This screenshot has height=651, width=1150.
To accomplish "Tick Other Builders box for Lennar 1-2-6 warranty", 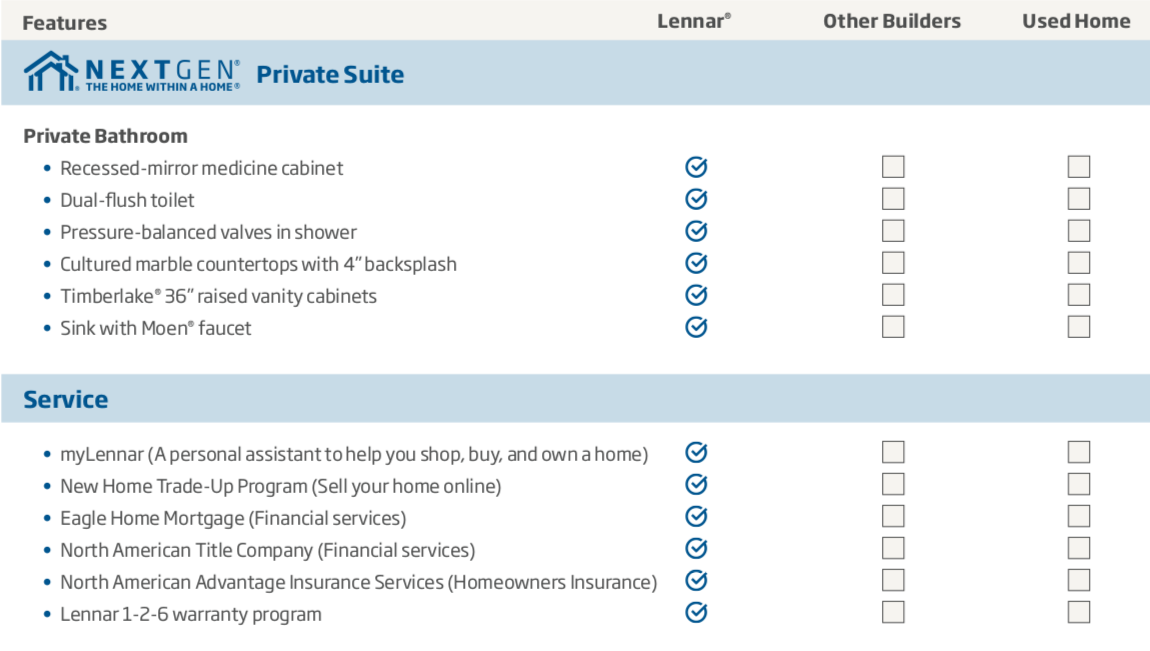I will pyautogui.click(x=893, y=612).
